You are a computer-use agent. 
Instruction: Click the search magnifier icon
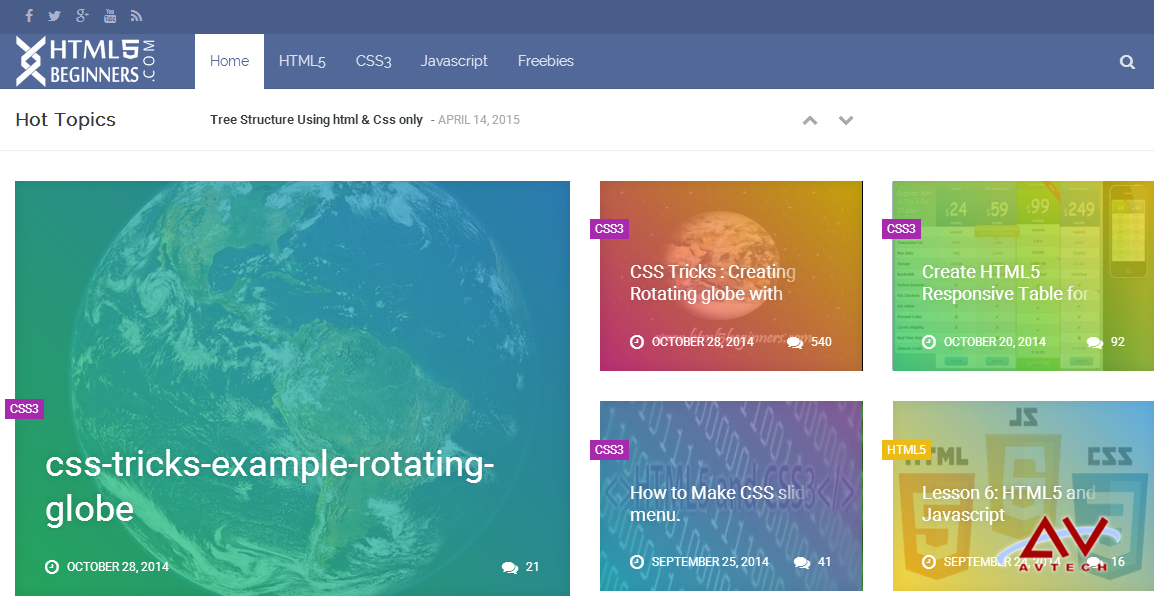(1127, 62)
